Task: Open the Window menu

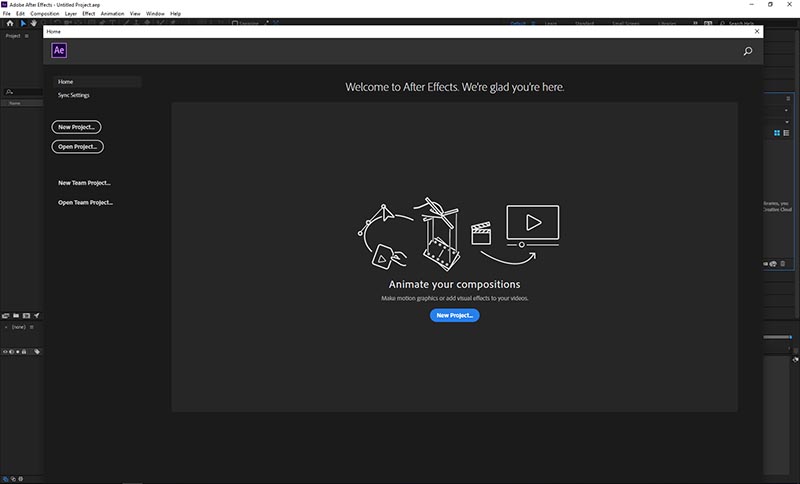Action: pyautogui.click(x=155, y=14)
